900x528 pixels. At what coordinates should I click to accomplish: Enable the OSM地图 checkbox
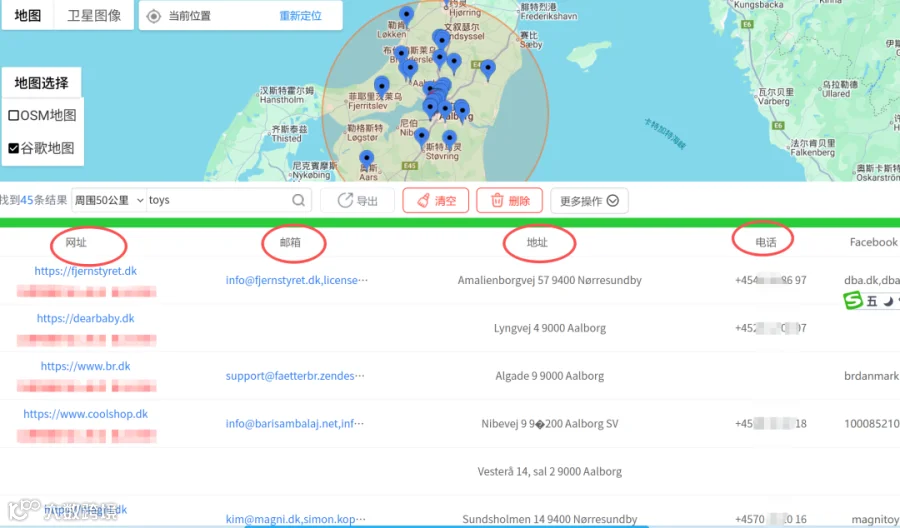click(14, 115)
